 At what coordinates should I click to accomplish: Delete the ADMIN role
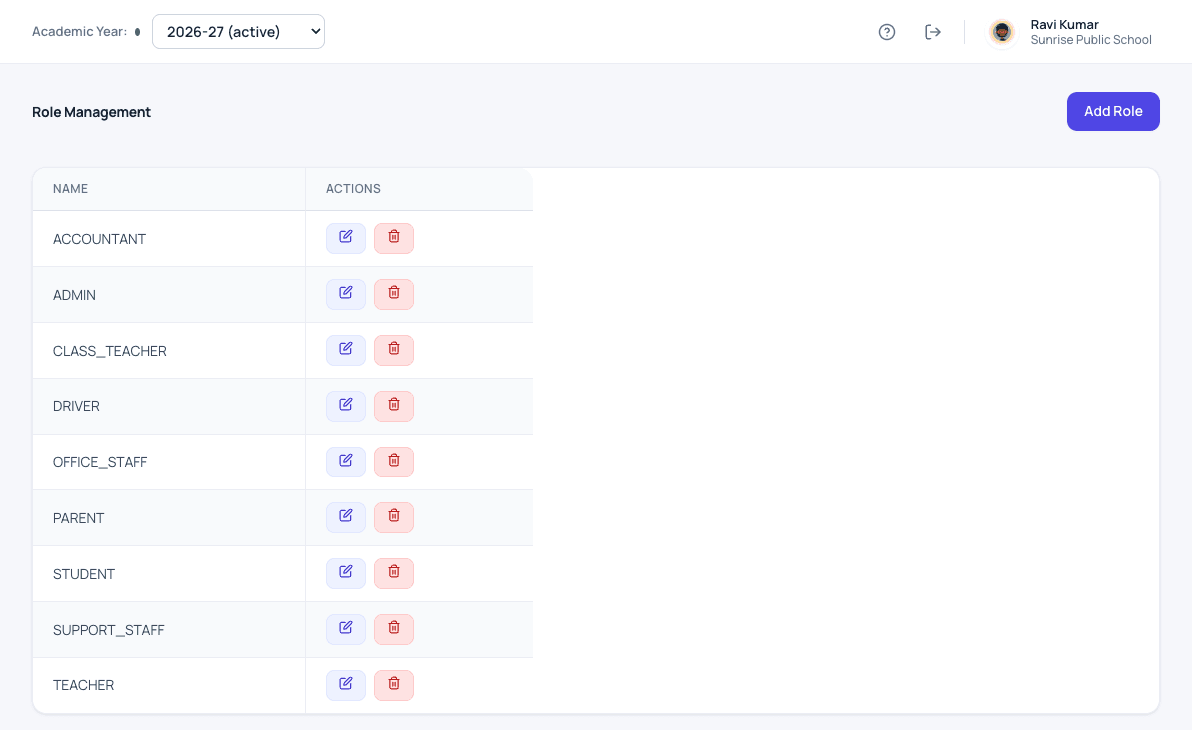[394, 294]
